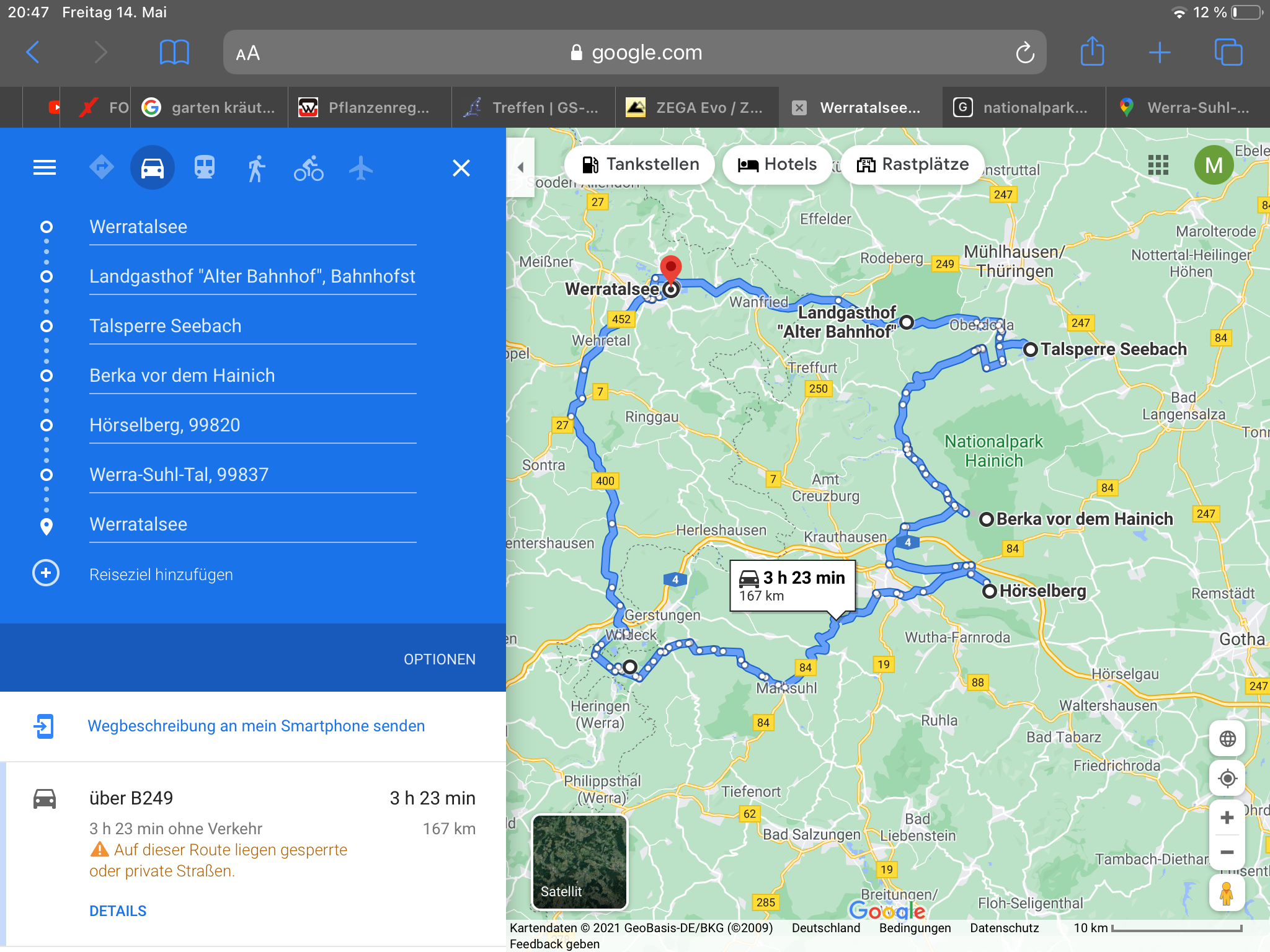1270x952 pixels.
Task: Switch to nationalpark... tab
Action: click(x=1024, y=107)
